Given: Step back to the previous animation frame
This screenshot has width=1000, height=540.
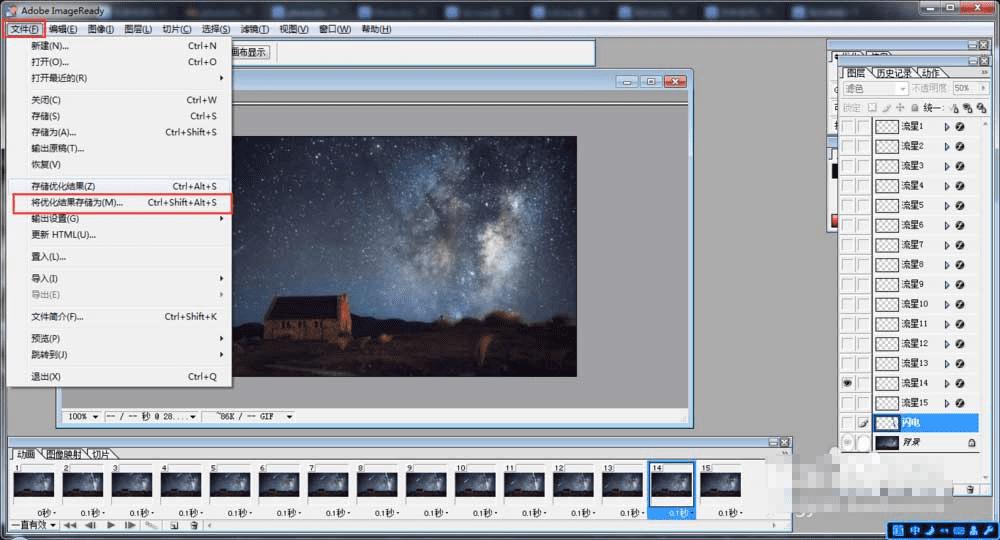Looking at the screenshot, I should pyautogui.click(x=91, y=525).
